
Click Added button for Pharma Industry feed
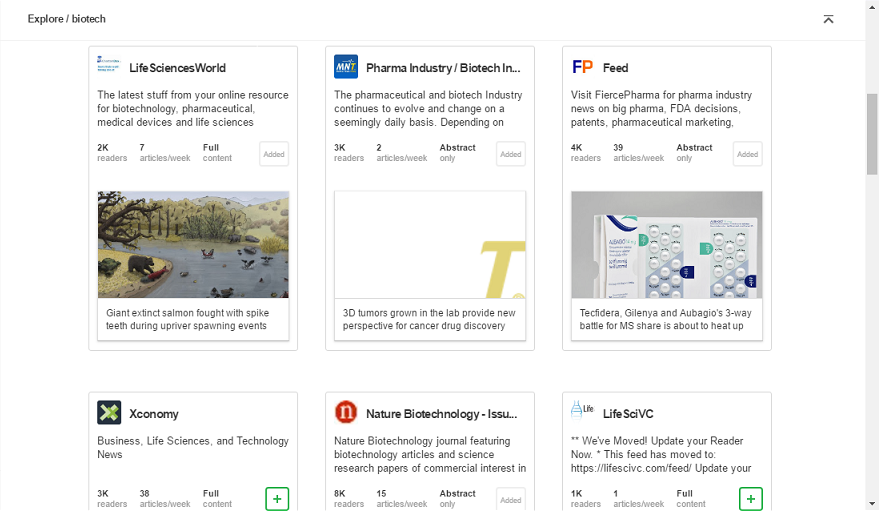click(x=511, y=154)
